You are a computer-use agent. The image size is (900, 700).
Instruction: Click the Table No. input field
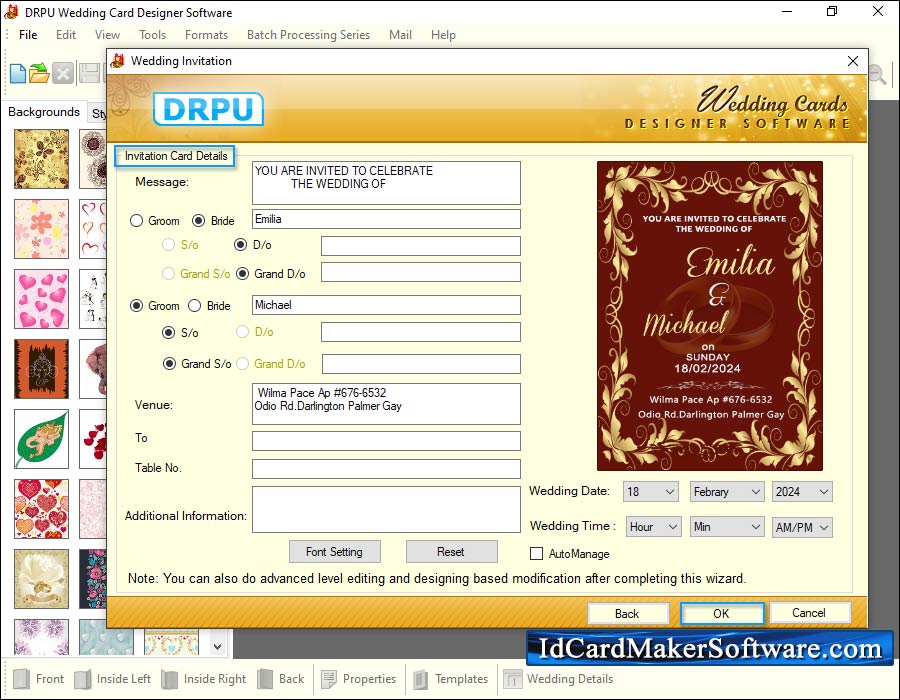(x=386, y=469)
